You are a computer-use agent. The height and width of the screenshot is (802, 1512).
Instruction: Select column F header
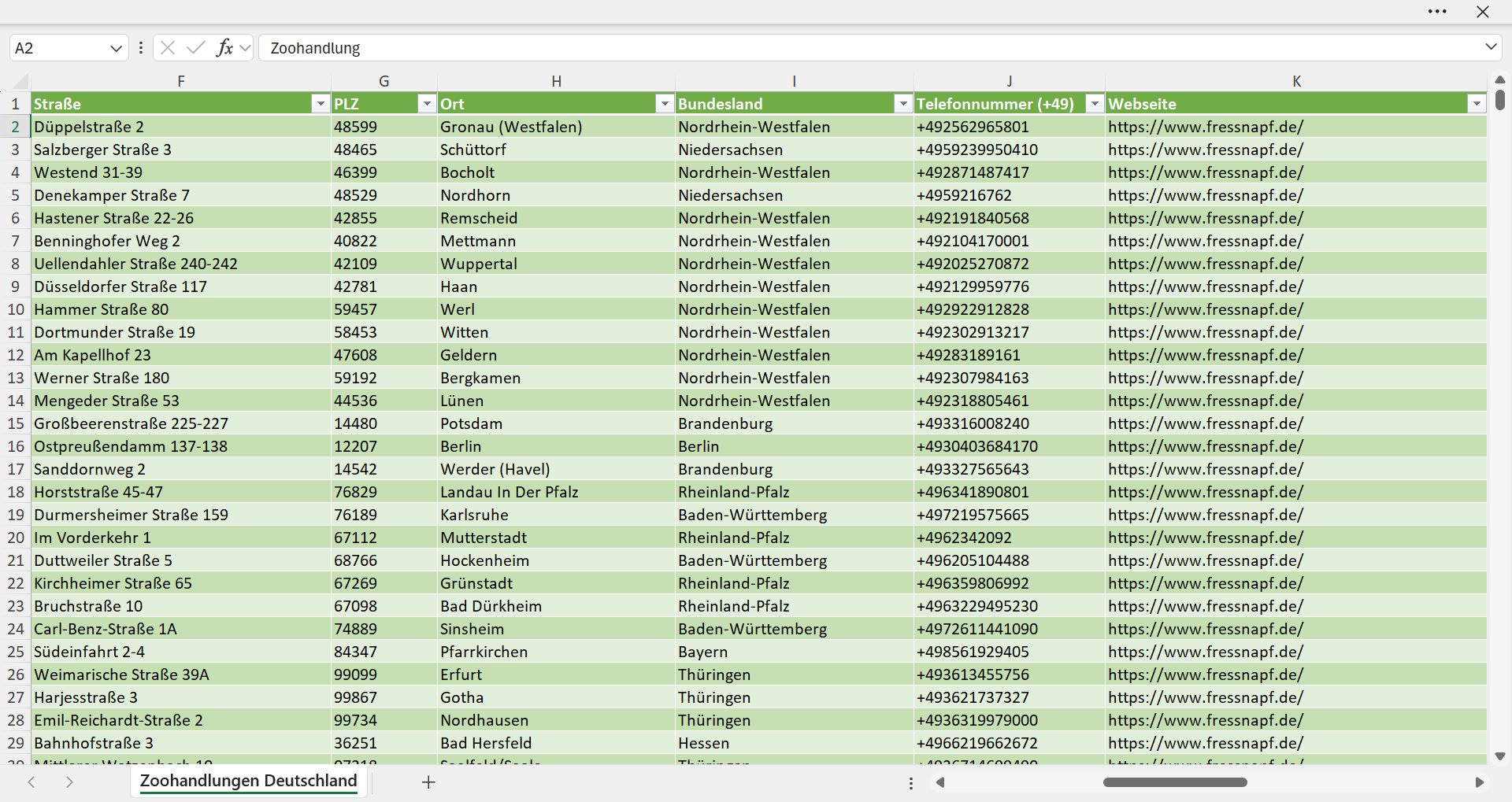point(181,81)
